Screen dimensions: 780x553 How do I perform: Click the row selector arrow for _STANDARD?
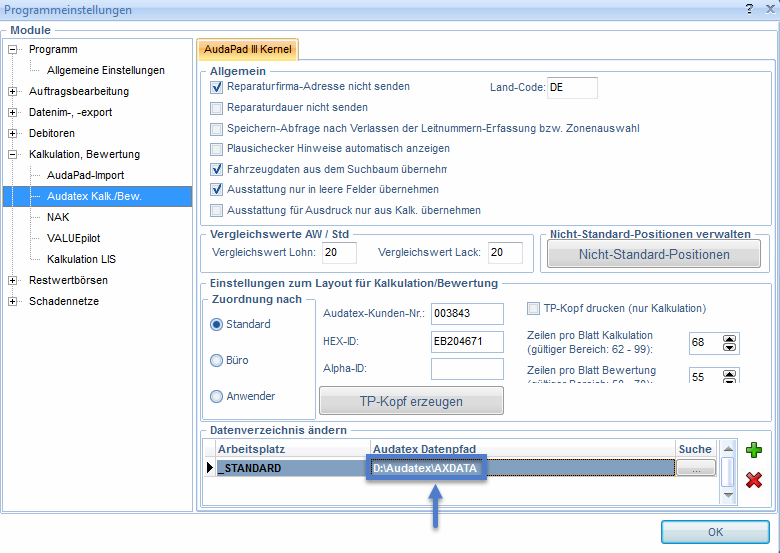210,468
